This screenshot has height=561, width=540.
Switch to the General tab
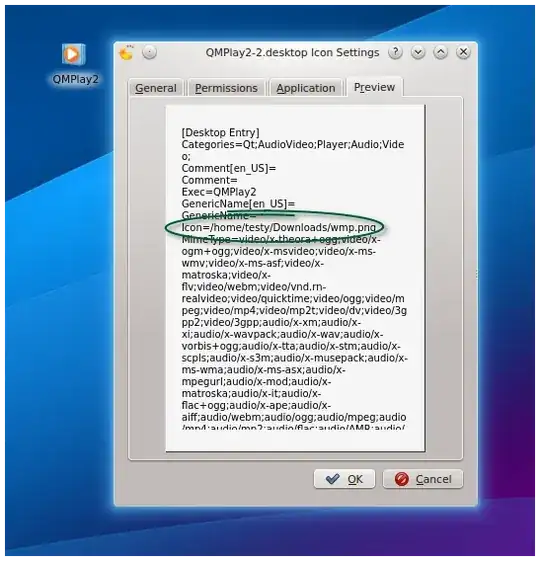(156, 88)
